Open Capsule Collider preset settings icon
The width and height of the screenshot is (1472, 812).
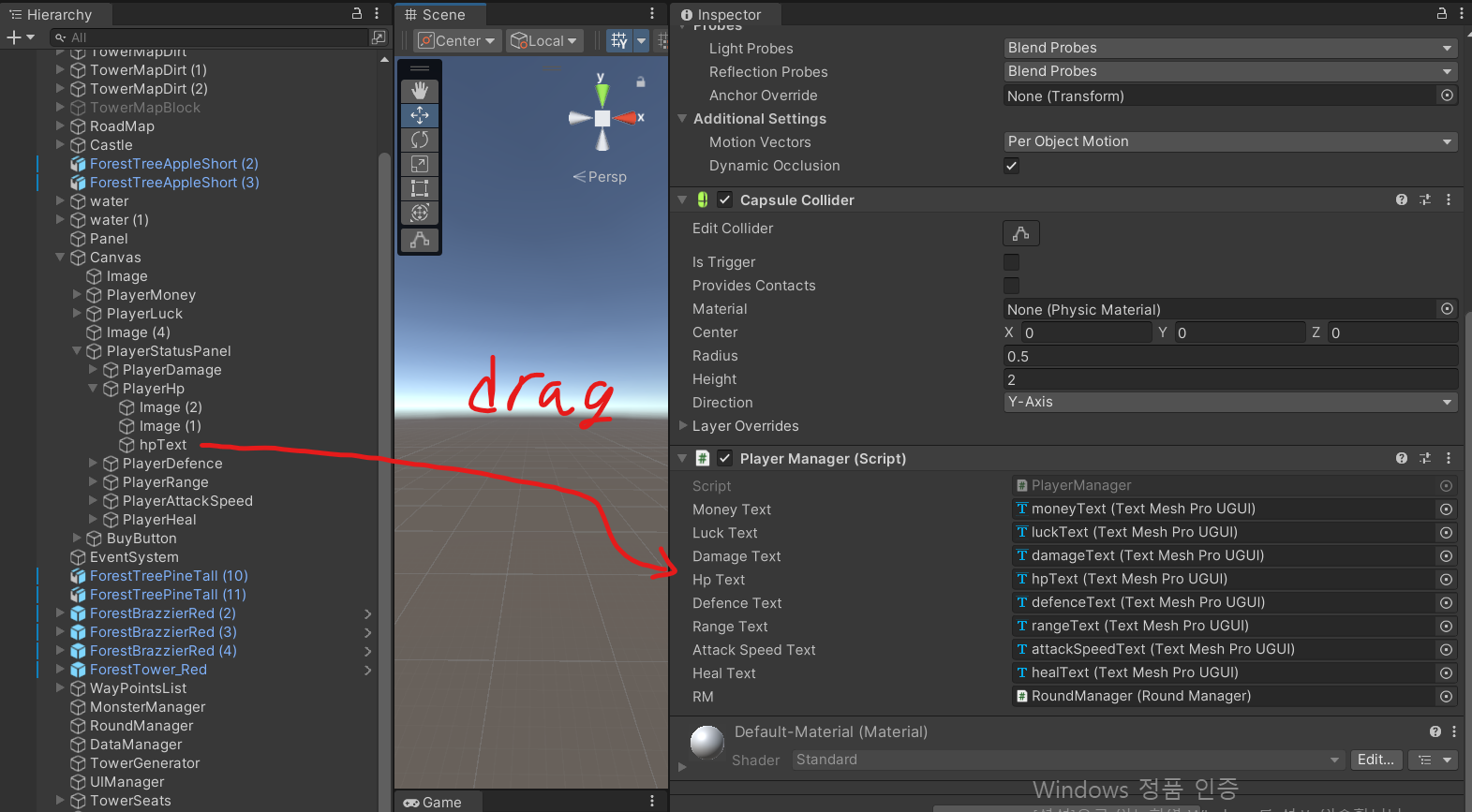1425,199
